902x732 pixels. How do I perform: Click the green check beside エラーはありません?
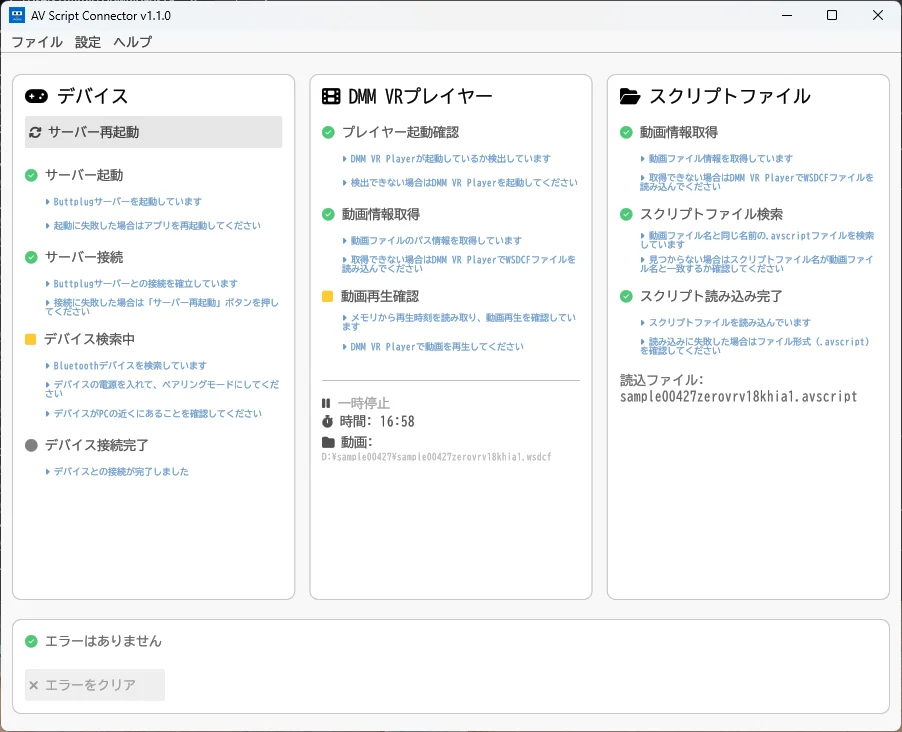[x=31, y=641]
